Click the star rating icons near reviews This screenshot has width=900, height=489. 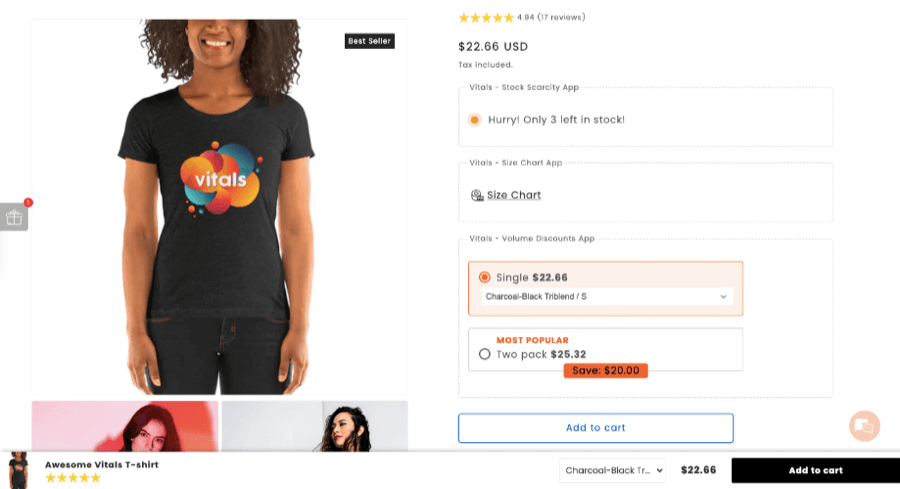point(486,17)
